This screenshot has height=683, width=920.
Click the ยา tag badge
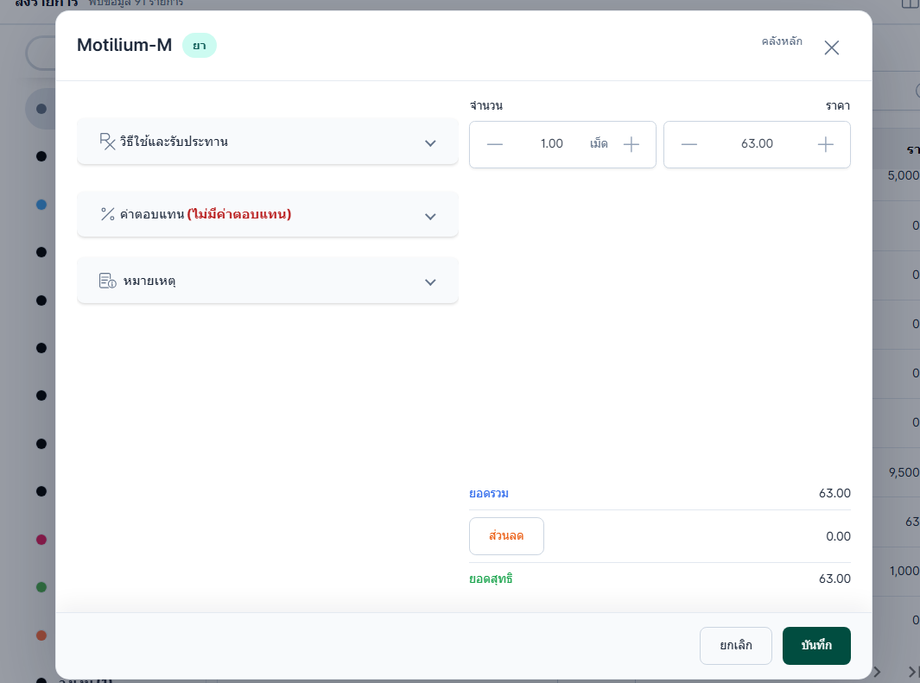pos(199,46)
